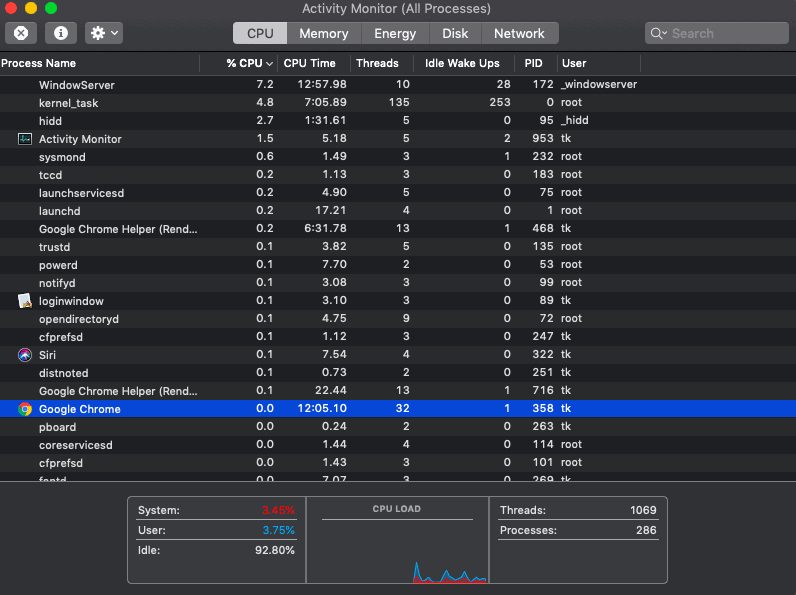
Task: Sort by Idle Wake Ups column
Action: 464,63
